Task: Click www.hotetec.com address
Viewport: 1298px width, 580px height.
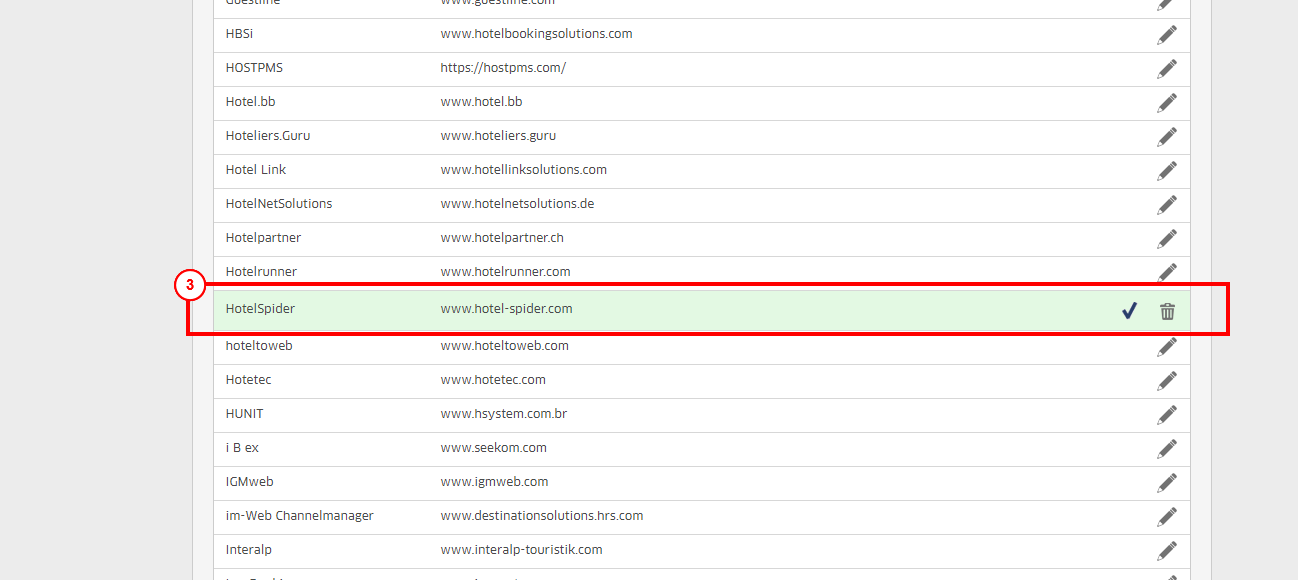Action: coord(493,380)
